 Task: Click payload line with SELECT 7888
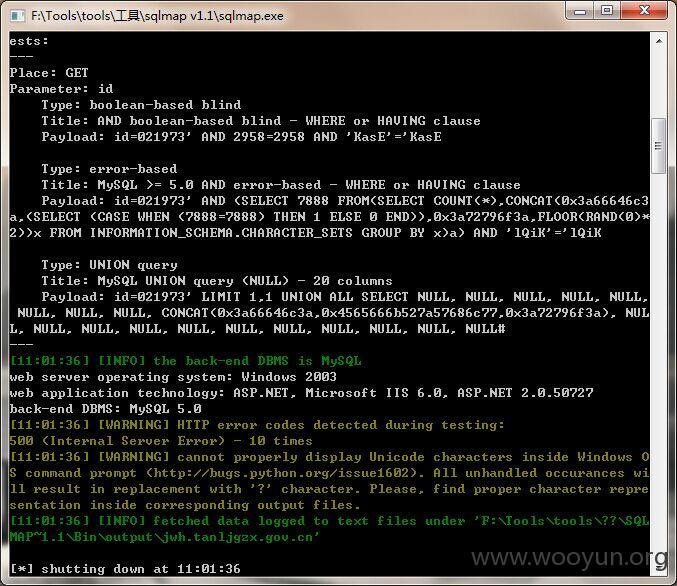click(345, 201)
